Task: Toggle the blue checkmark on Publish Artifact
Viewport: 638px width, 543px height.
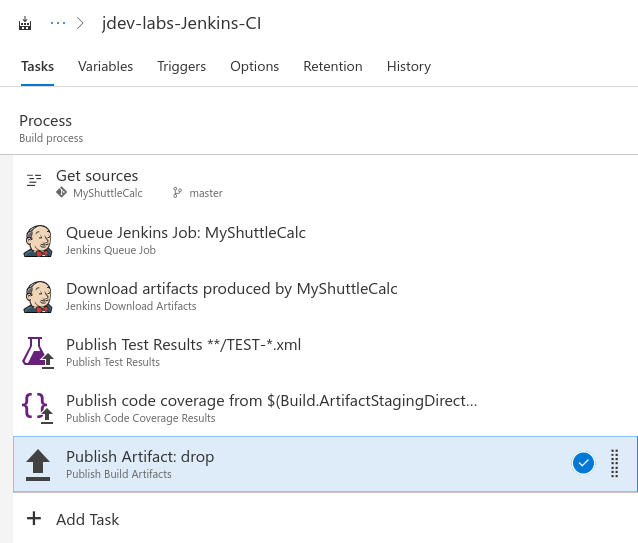Action: coord(583,463)
